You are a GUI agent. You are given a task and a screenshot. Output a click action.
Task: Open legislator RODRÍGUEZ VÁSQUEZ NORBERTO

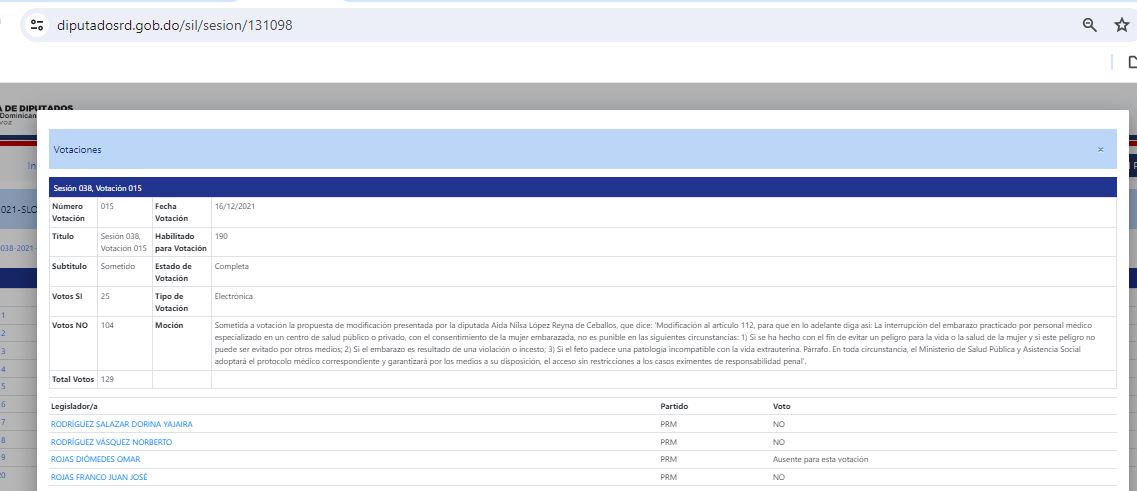click(x=112, y=442)
